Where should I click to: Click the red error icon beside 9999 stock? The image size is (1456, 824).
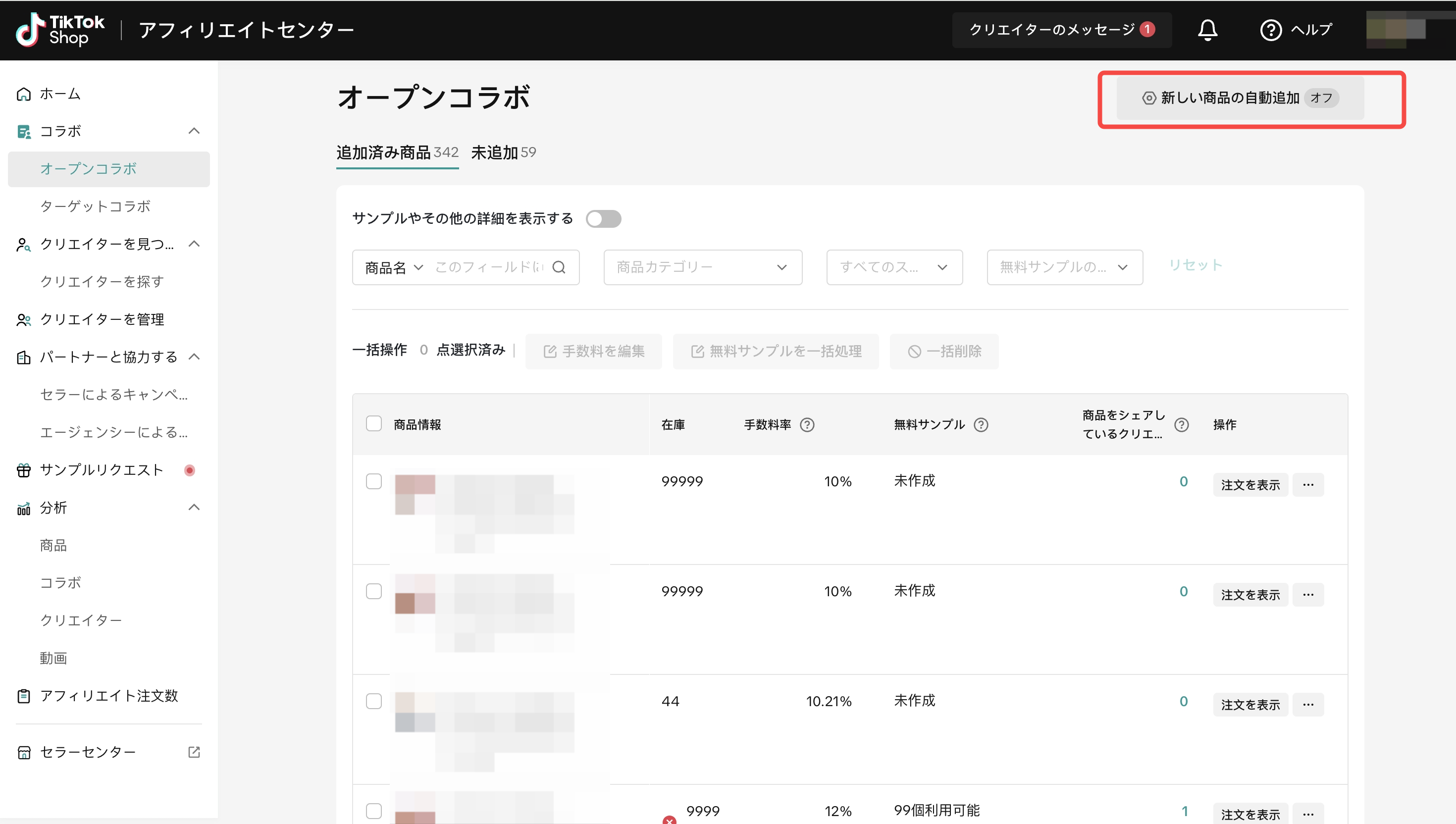(x=670, y=820)
